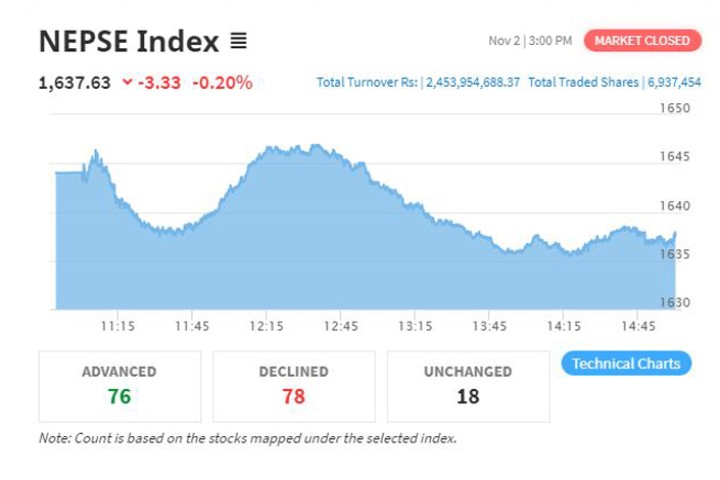Viewport: 720px width, 480px height.
Task: Click the red down arrow indicator
Action: (127, 83)
